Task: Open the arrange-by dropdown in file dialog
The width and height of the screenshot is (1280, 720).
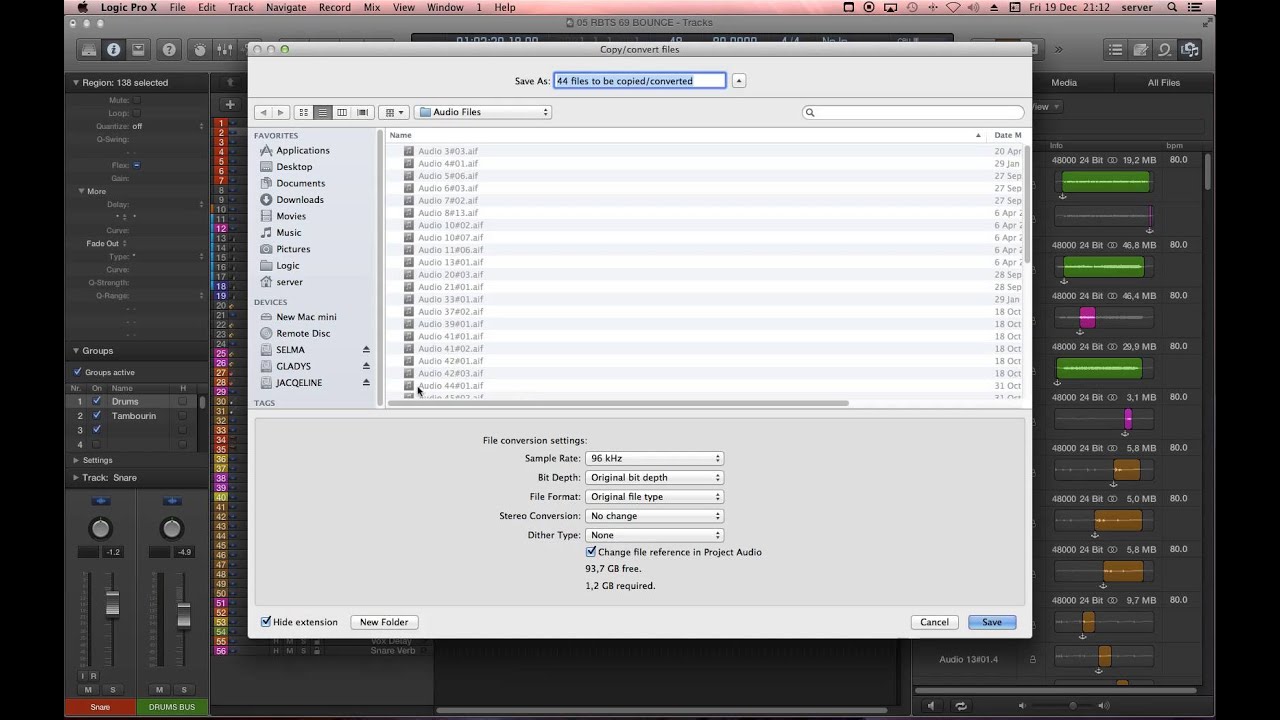Action: coord(395,112)
